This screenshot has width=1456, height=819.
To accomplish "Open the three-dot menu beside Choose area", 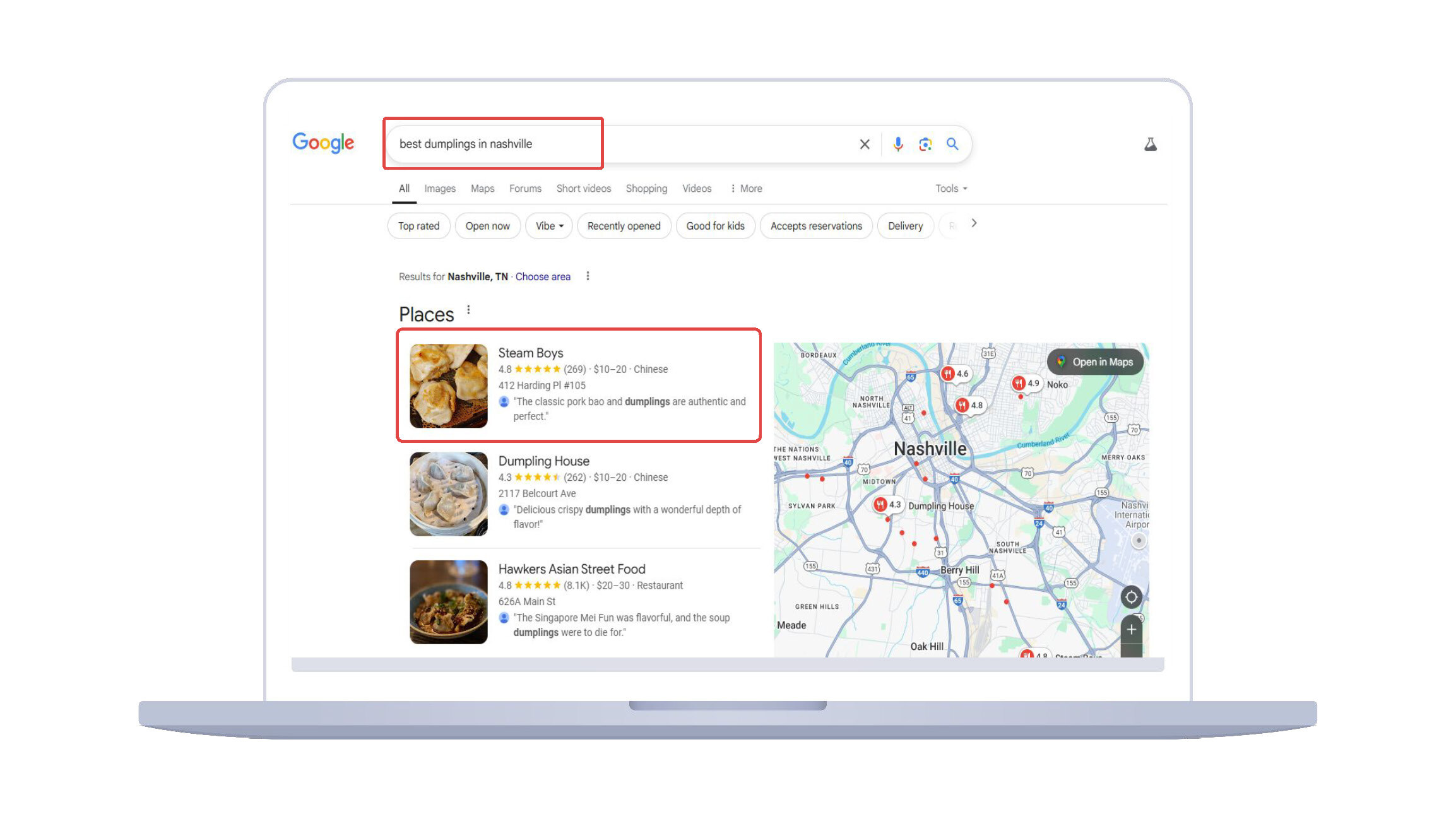I will click(588, 276).
